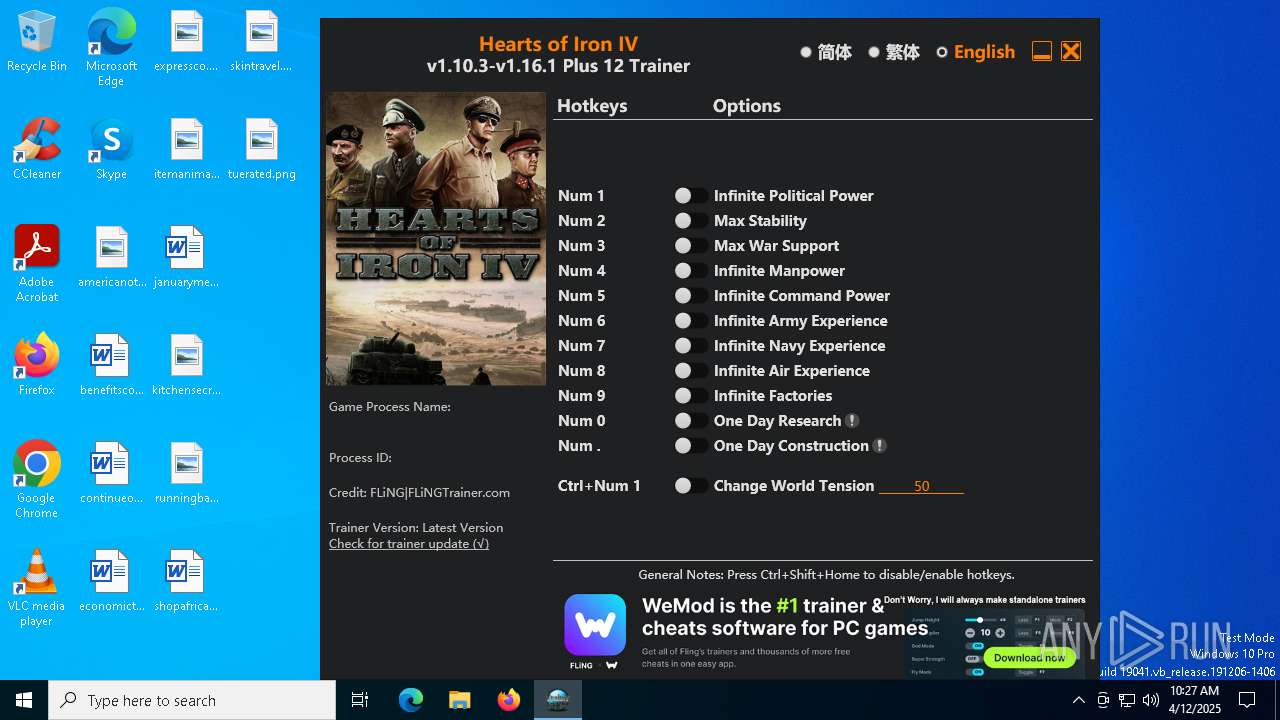Open volume control in system tray
Screen dimensions: 1280x720
pyautogui.click(x=1151, y=700)
